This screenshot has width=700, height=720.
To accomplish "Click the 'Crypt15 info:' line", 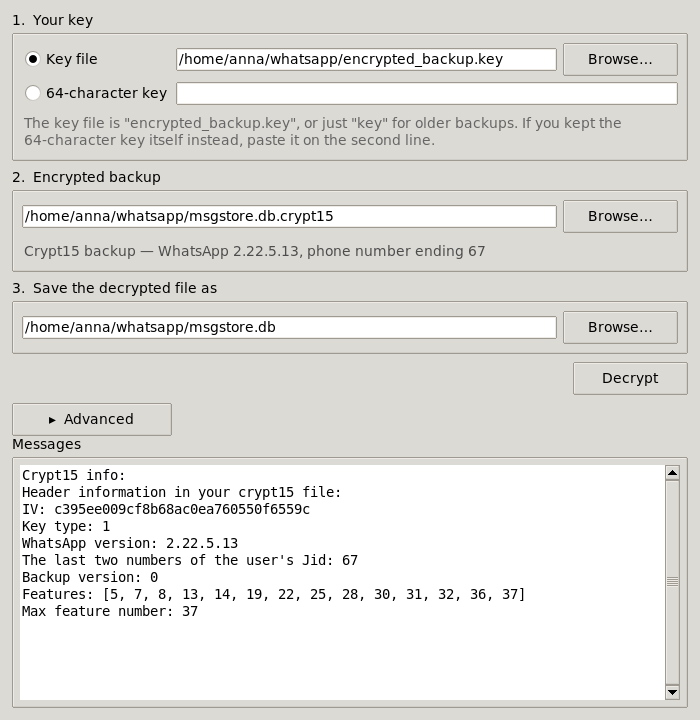I will coord(73,475).
